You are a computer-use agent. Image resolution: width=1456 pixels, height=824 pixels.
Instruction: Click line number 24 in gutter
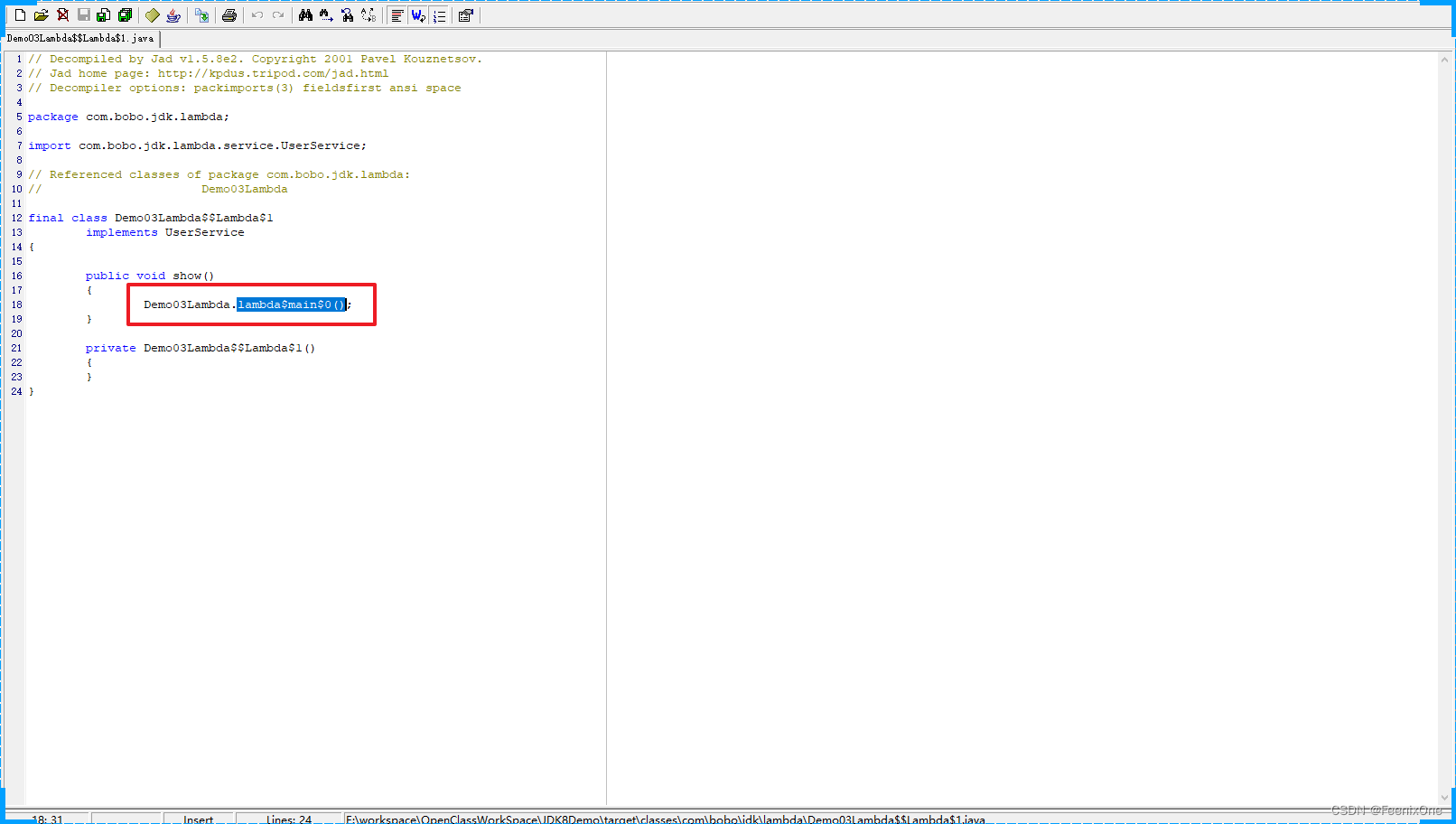16,391
